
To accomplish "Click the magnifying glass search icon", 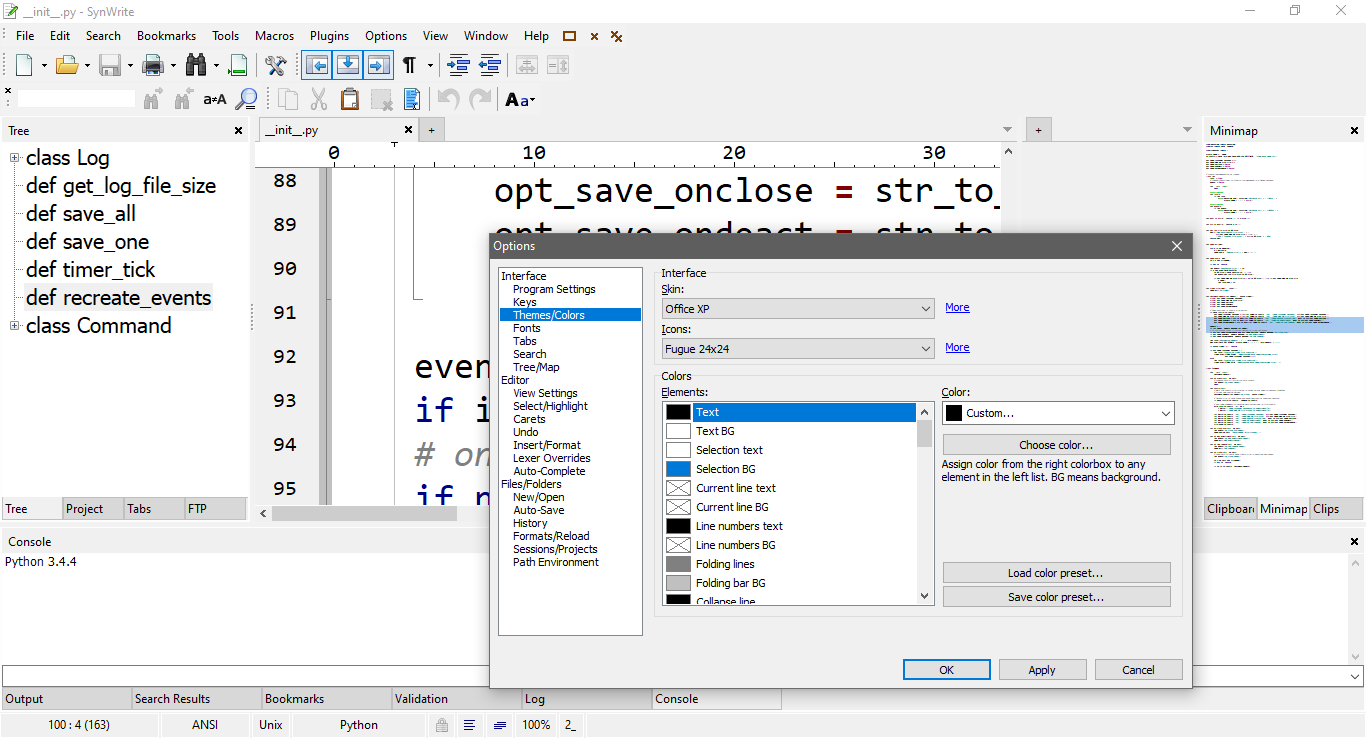I will [x=246, y=99].
